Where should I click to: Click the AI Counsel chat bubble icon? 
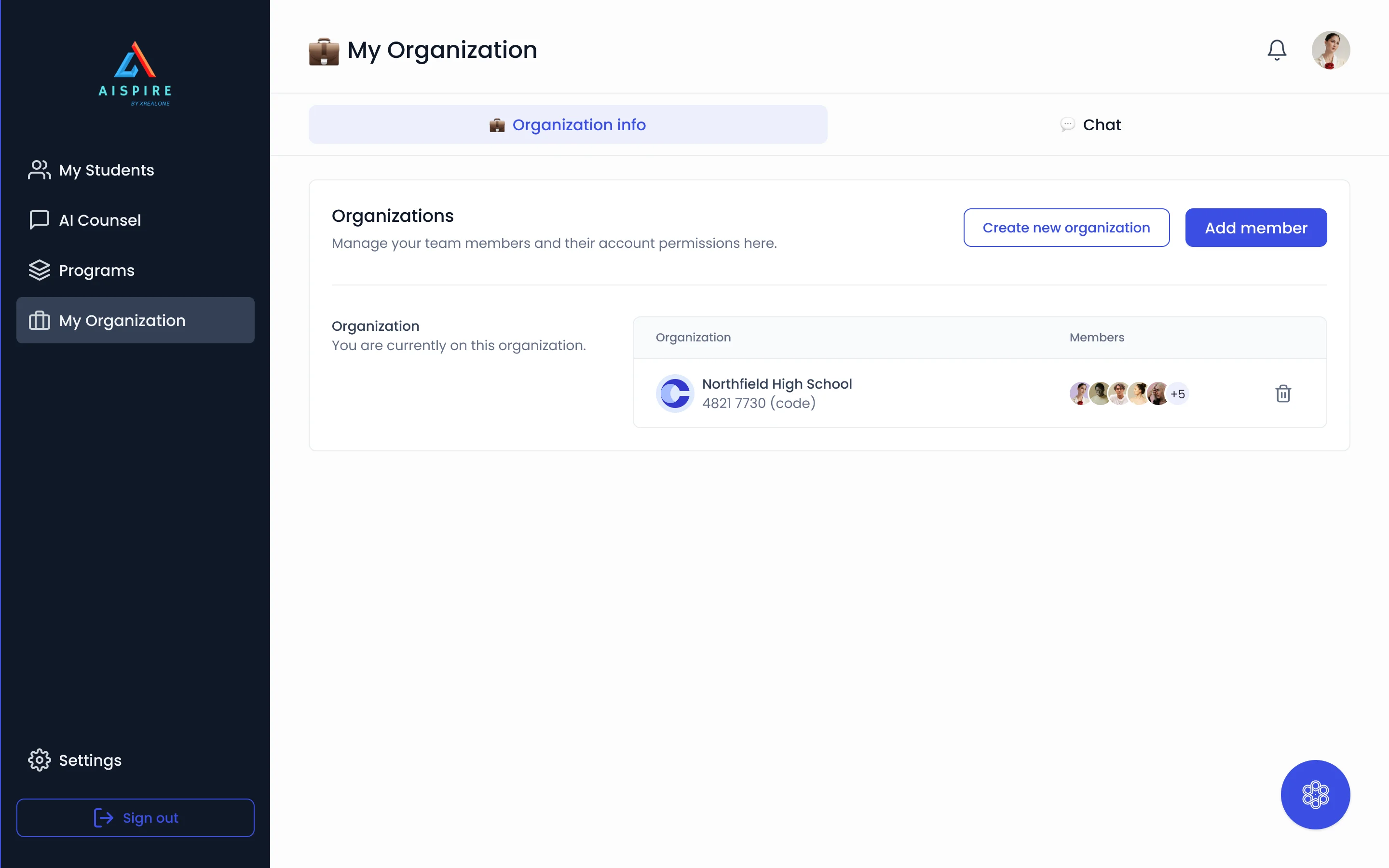(39, 220)
